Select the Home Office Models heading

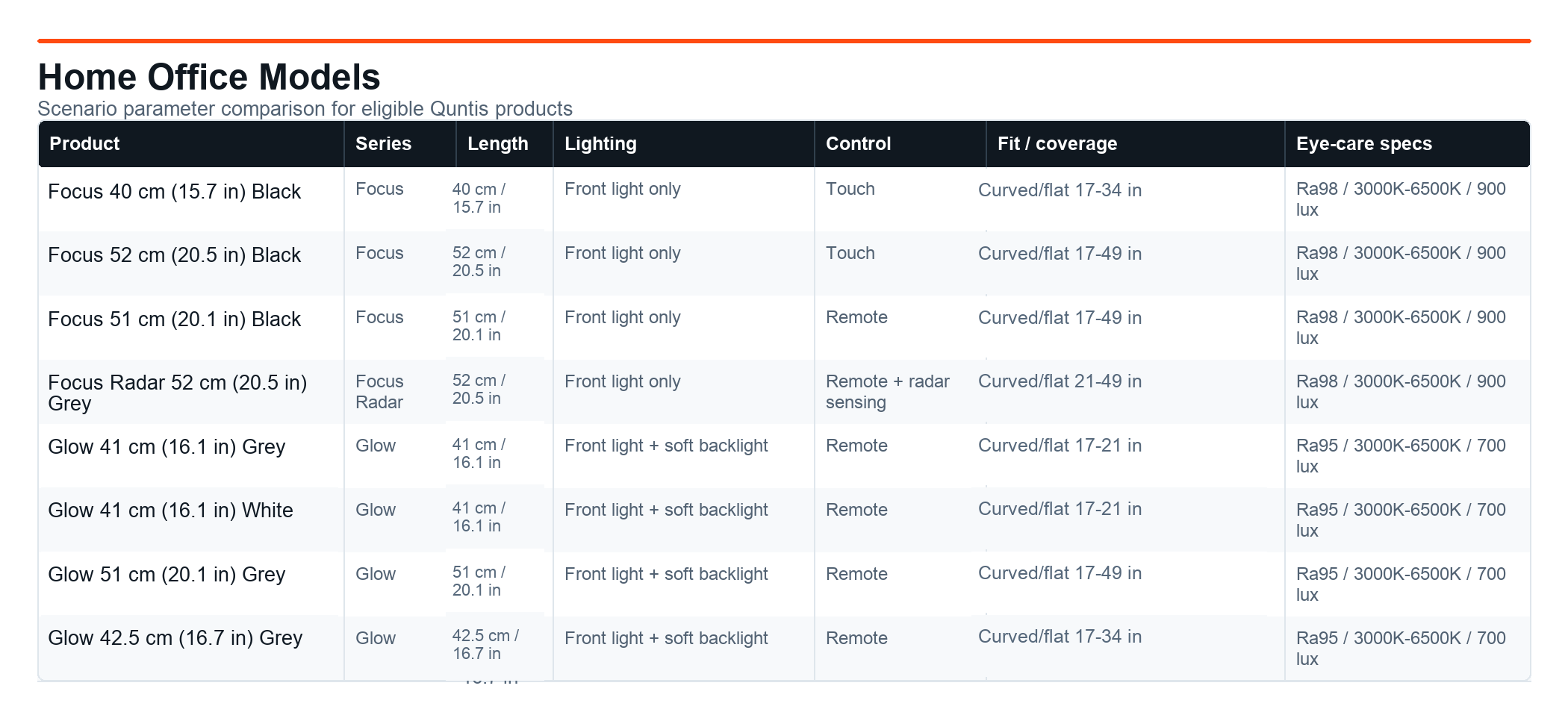pyautogui.click(x=209, y=77)
